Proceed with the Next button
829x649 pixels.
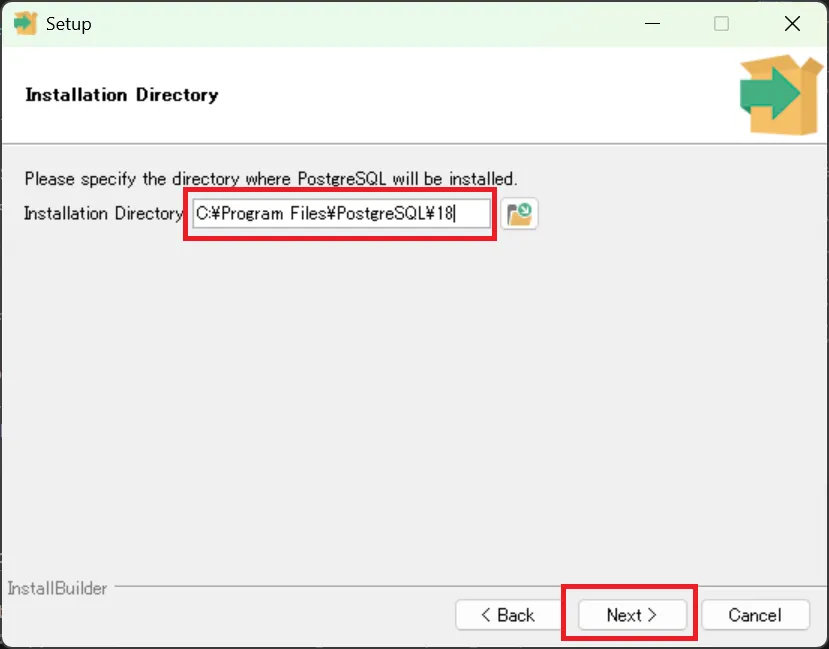(632, 615)
